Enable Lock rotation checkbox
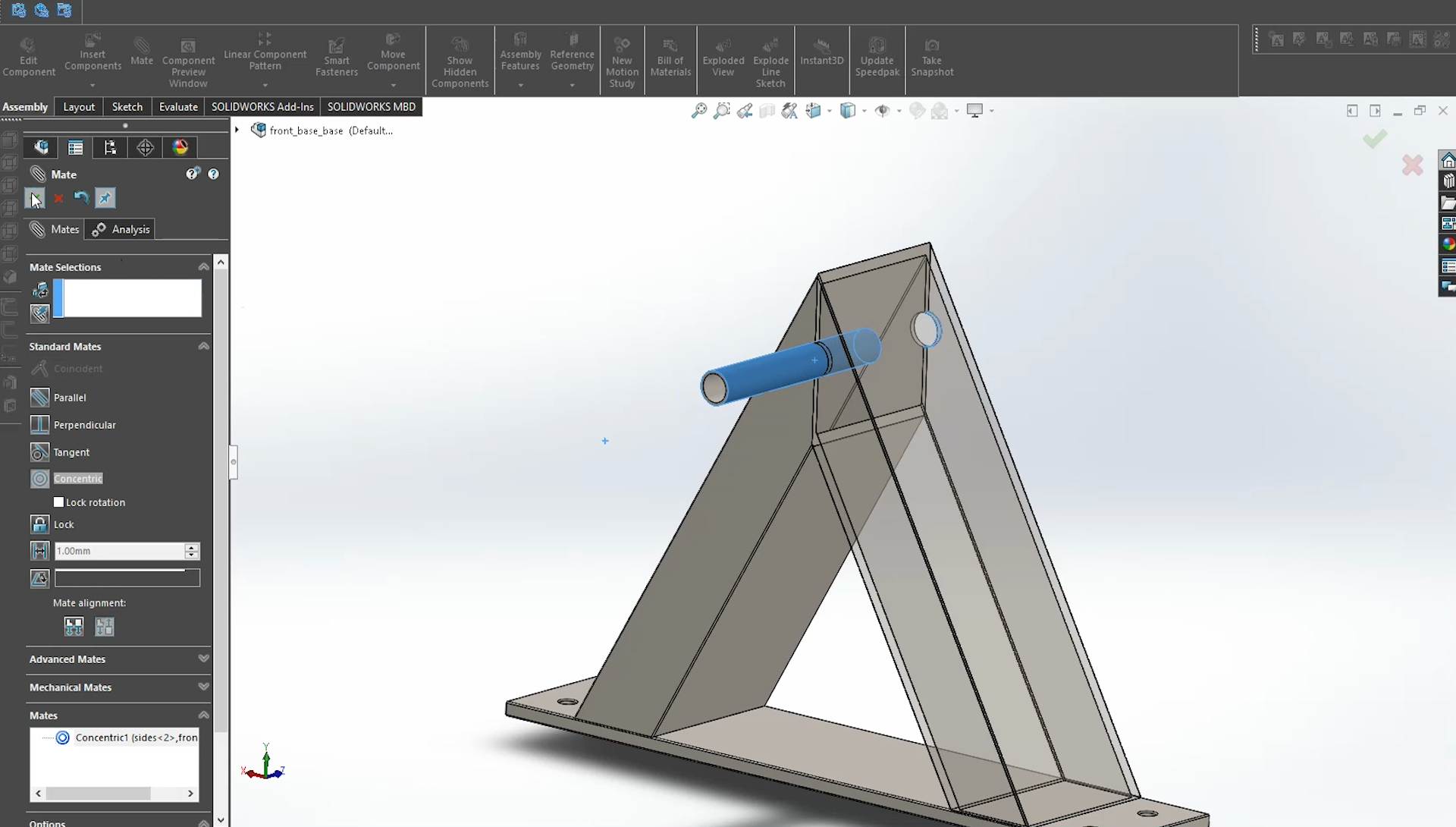This screenshot has height=827, width=1456. tap(58, 502)
